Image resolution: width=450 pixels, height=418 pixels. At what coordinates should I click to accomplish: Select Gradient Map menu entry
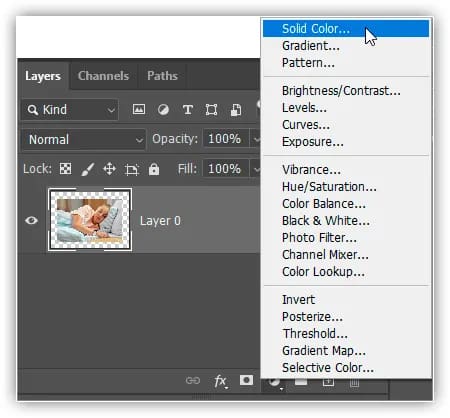pos(324,351)
